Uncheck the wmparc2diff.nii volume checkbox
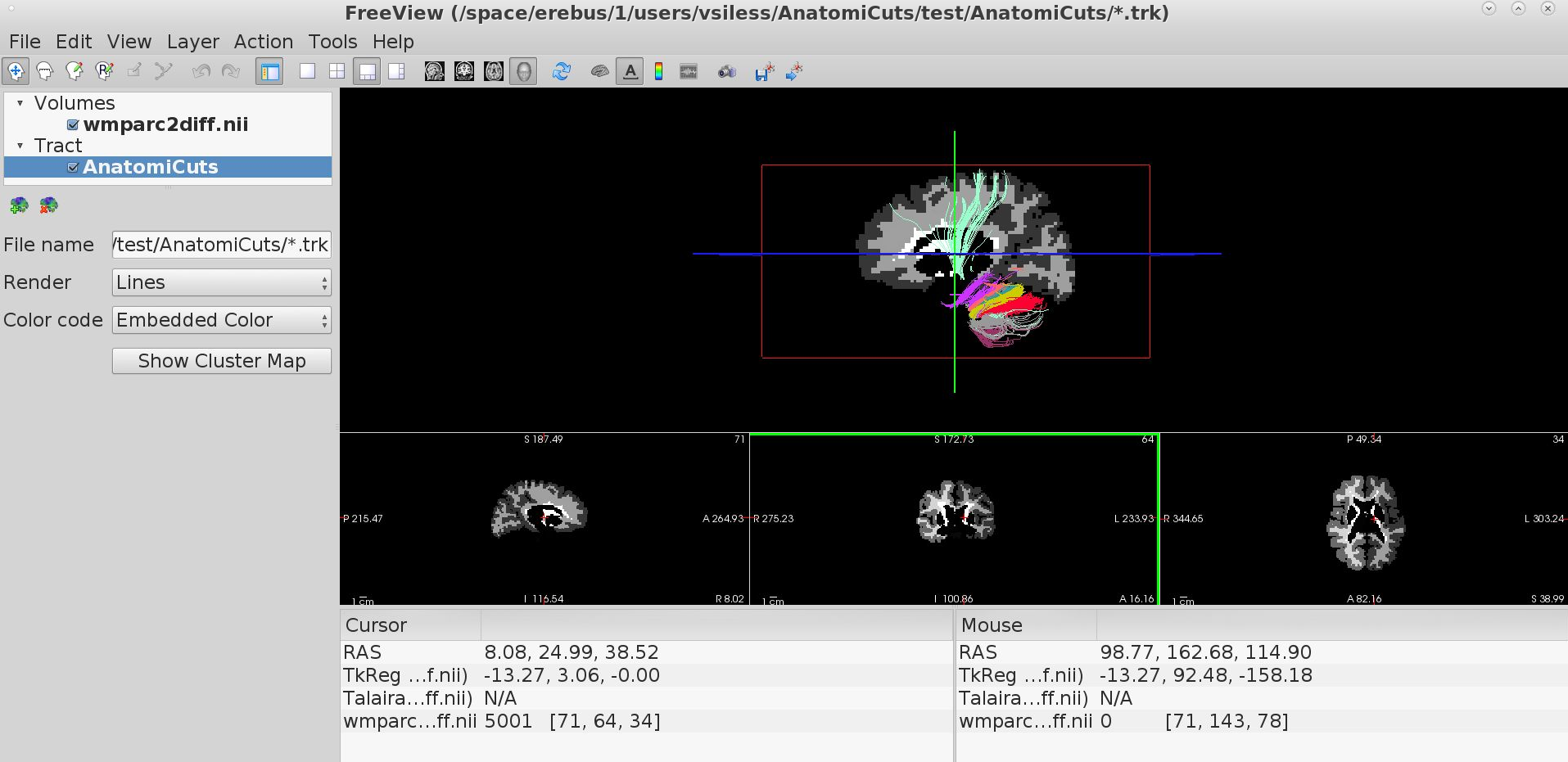1568x762 pixels. pyautogui.click(x=73, y=124)
